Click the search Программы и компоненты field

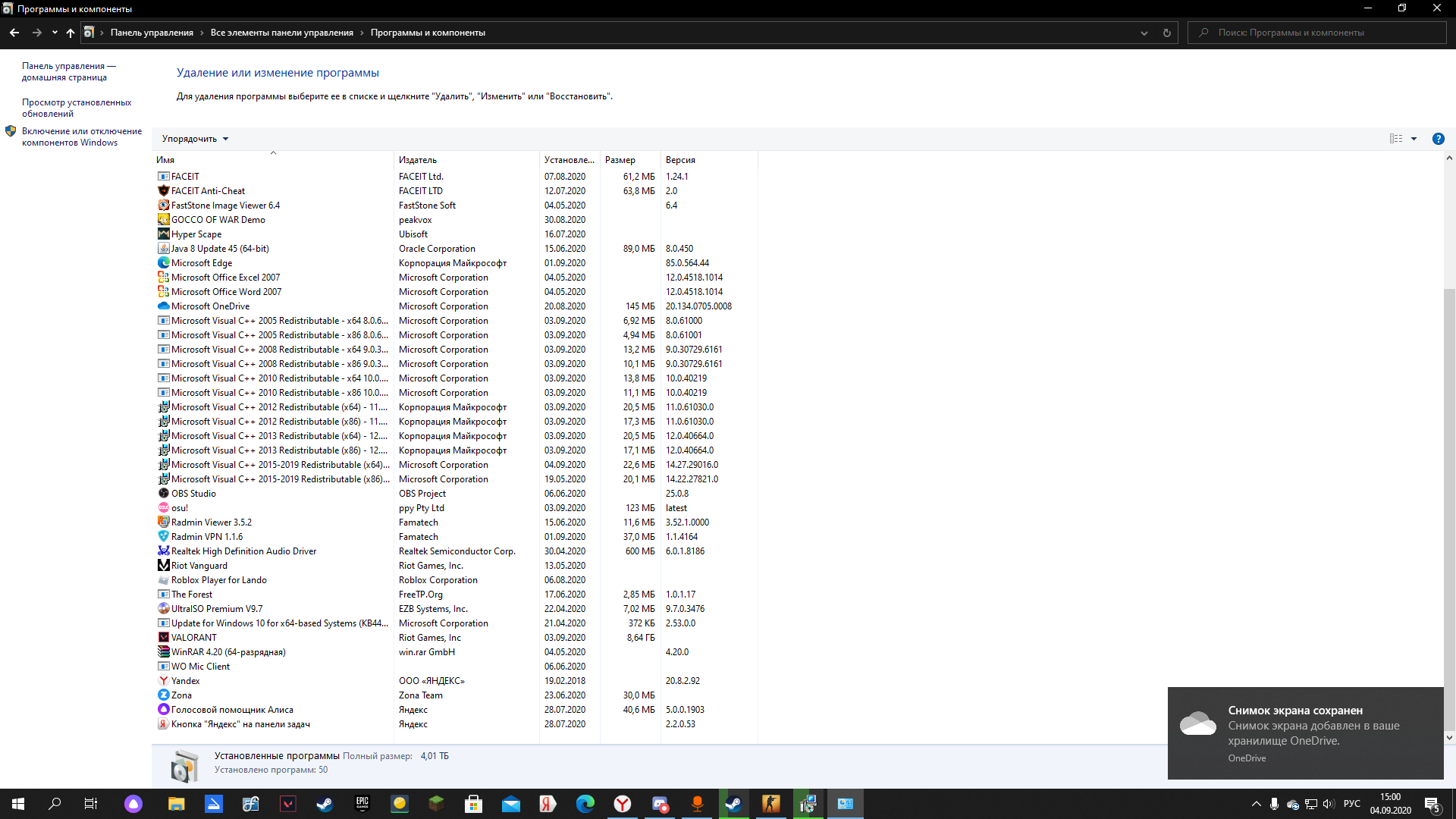(x=1317, y=33)
